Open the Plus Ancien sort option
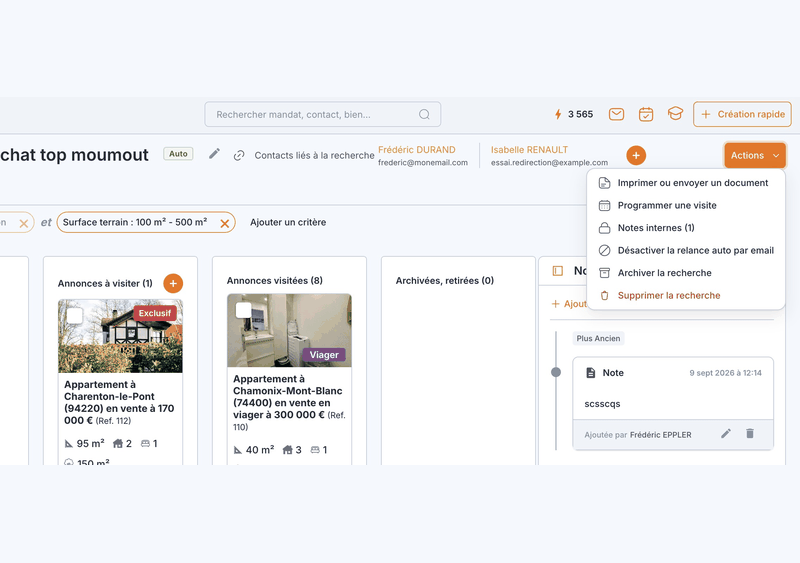The height and width of the screenshot is (563, 800). pyautogui.click(x=598, y=338)
